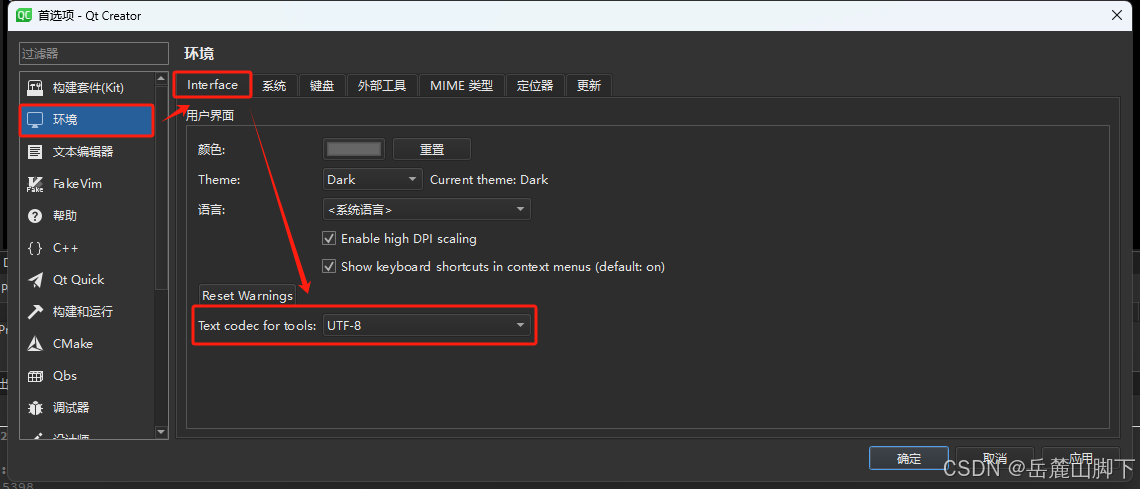Switch to the 更新 tab
1140x489 pixels.
(x=589, y=86)
